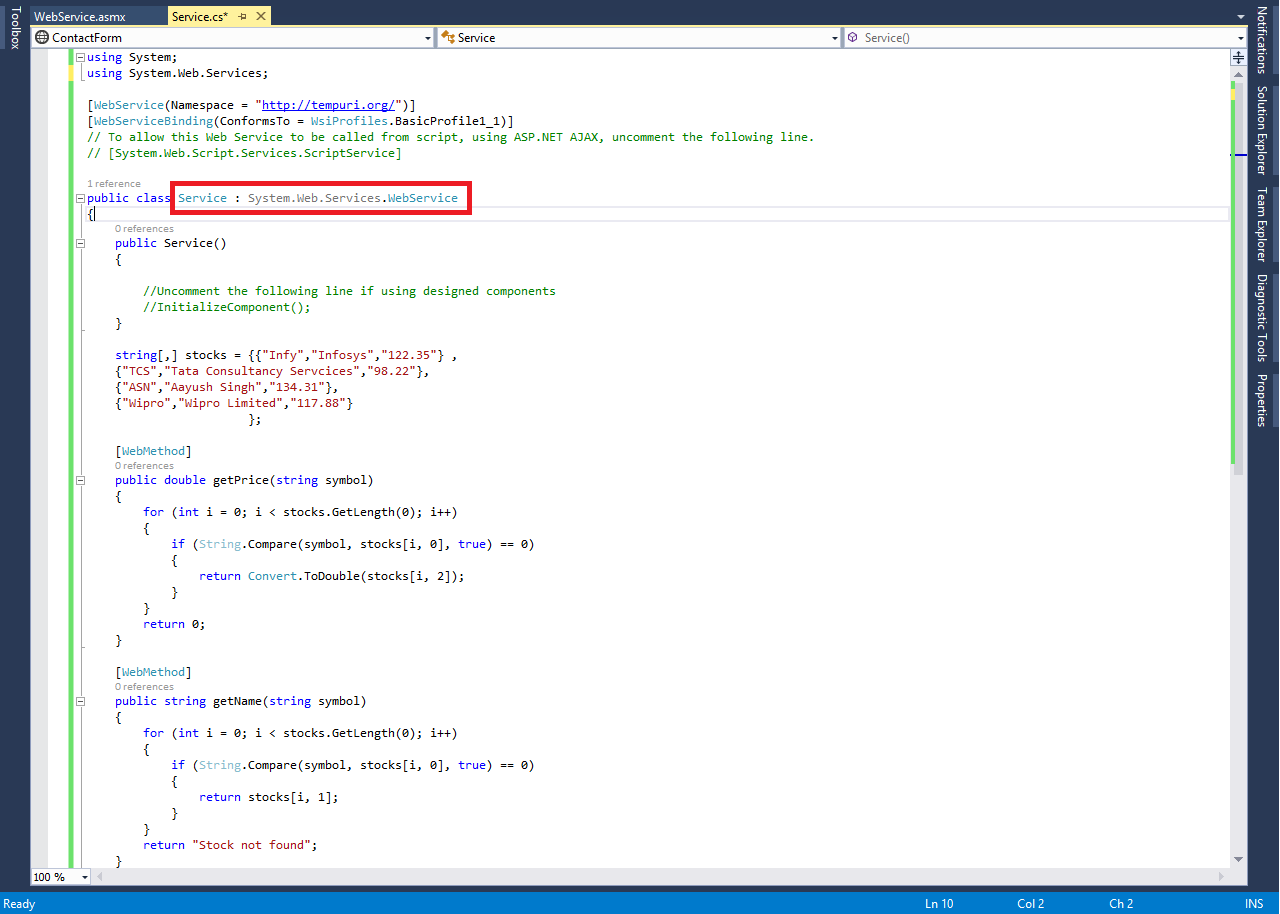
Task: Collapse the Service class code region
Action: [x=79, y=198]
